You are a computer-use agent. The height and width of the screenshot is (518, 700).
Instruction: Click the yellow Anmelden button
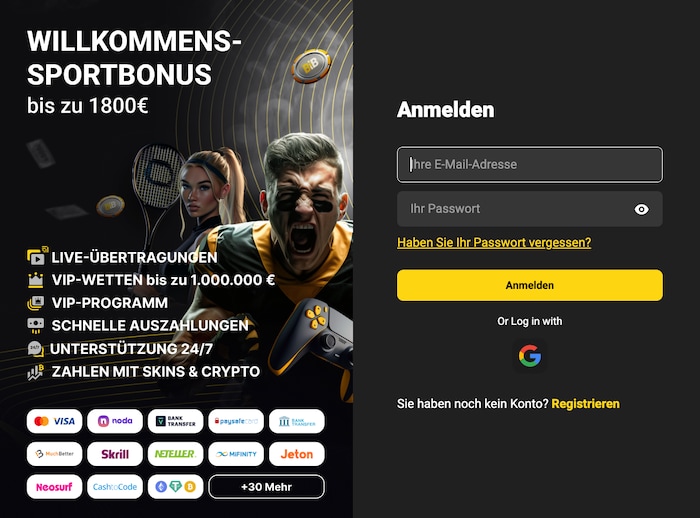tap(530, 285)
